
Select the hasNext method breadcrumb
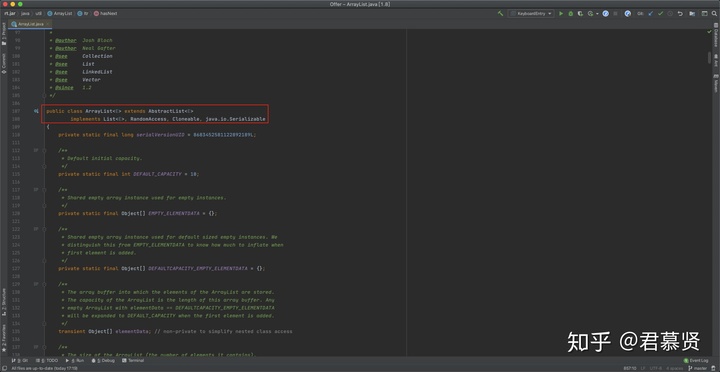click(106, 14)
